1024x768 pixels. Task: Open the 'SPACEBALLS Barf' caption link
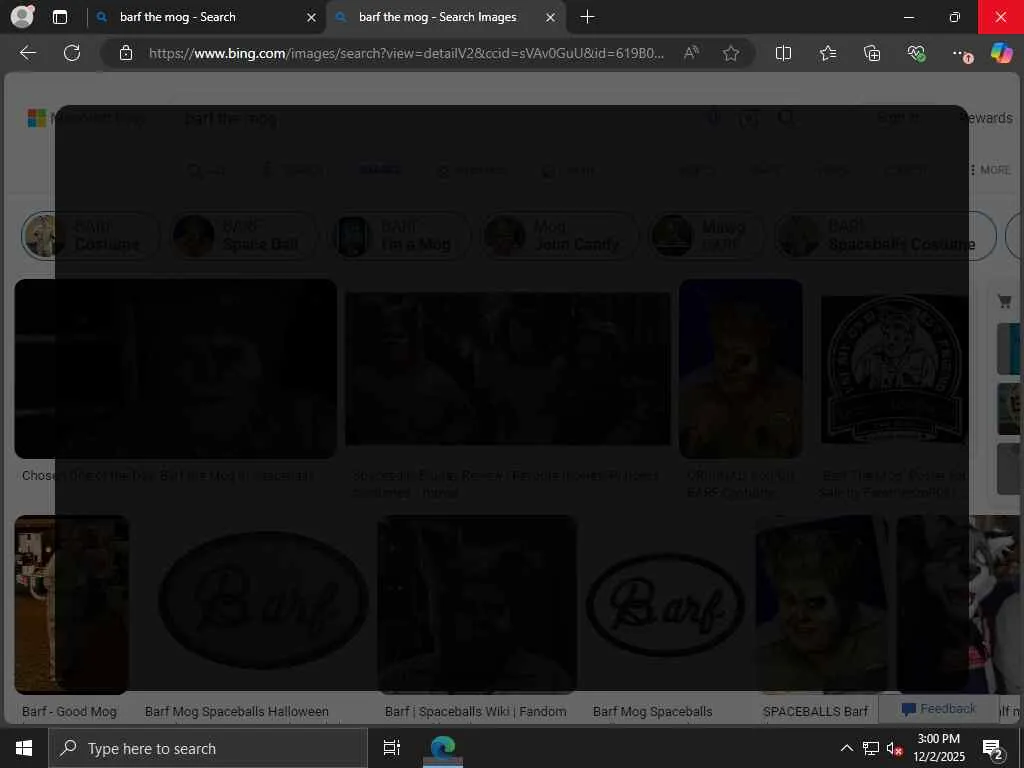pyautogui.click(x=815, y=711)
